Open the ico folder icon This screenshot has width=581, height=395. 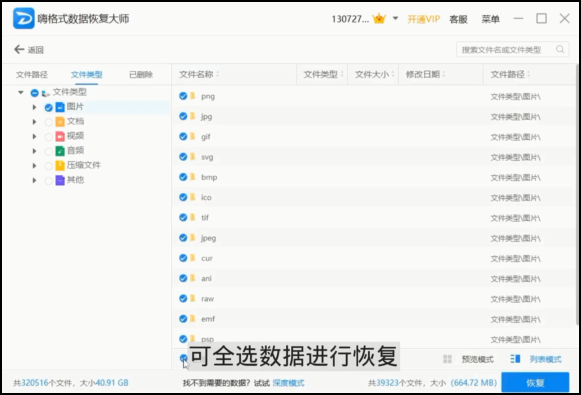[x=193, y=197]
